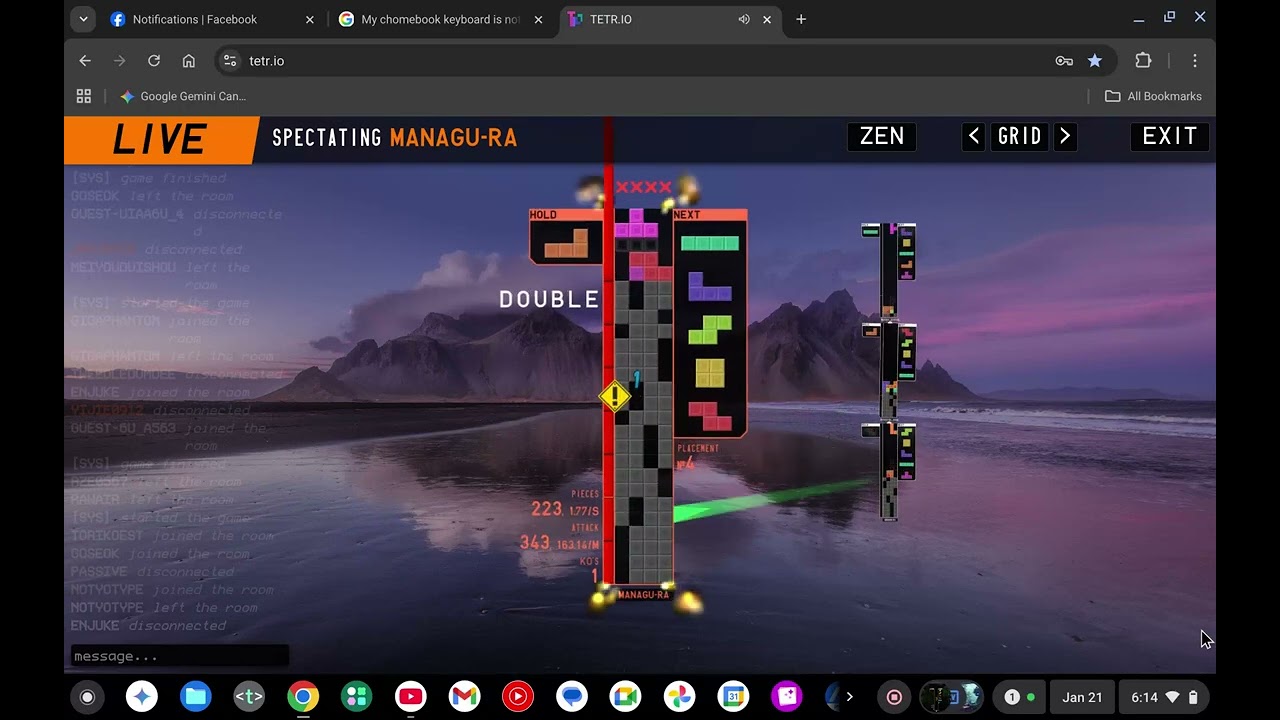Go to next spectate view arrow

click(1066, 137)
